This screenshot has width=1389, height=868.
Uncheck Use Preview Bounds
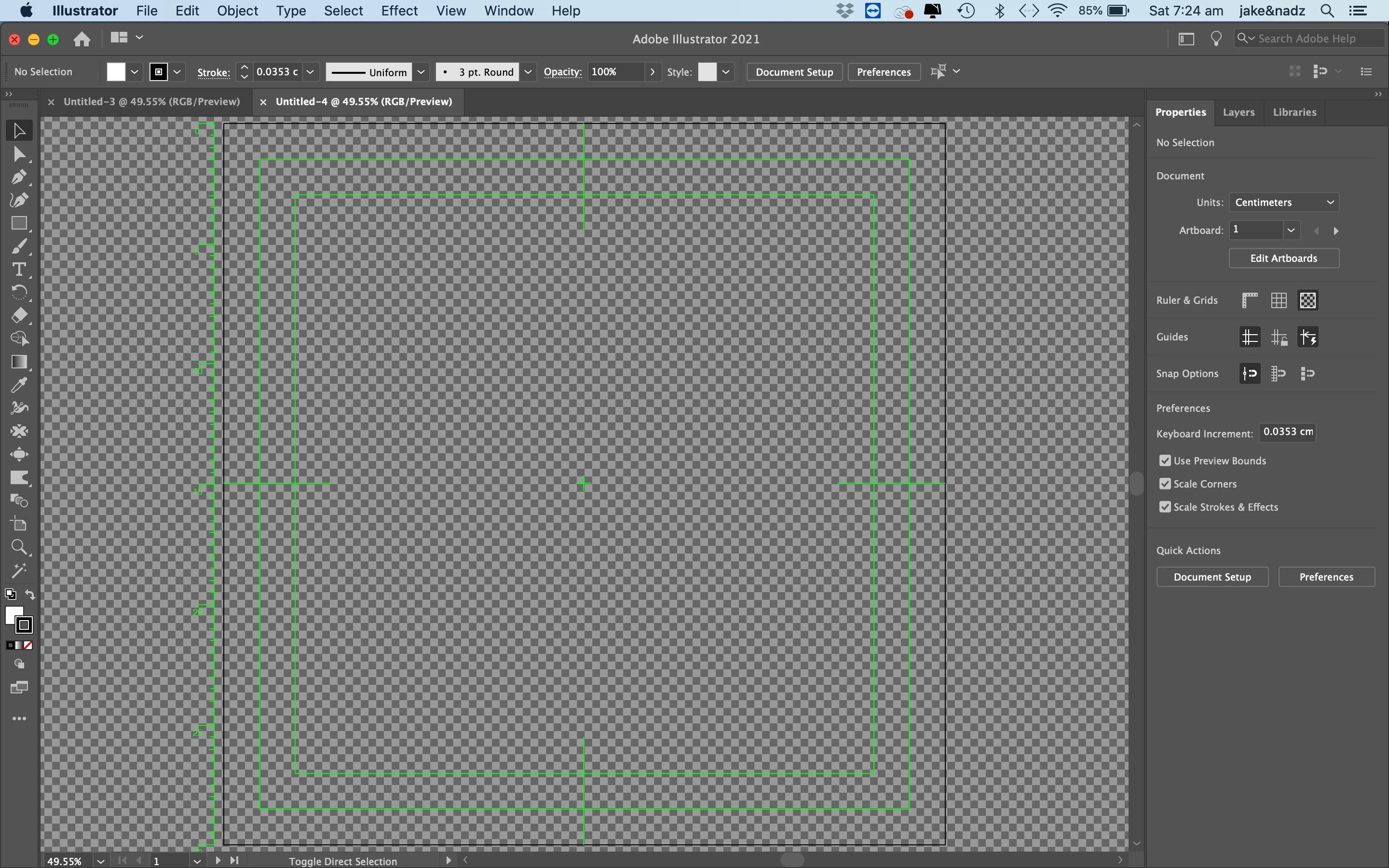coord(1165,461)
